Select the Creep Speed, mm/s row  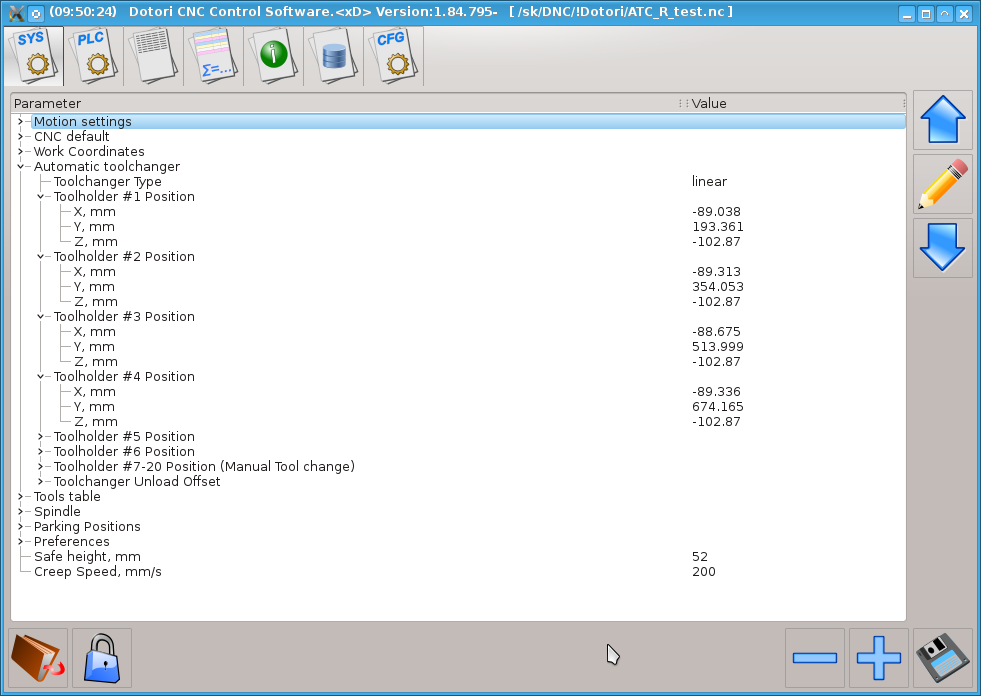click(x=459, y=572)
